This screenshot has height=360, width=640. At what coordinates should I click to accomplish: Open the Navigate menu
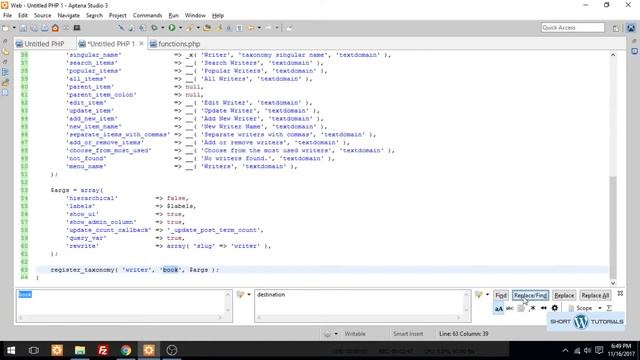[x=69, y=16]
